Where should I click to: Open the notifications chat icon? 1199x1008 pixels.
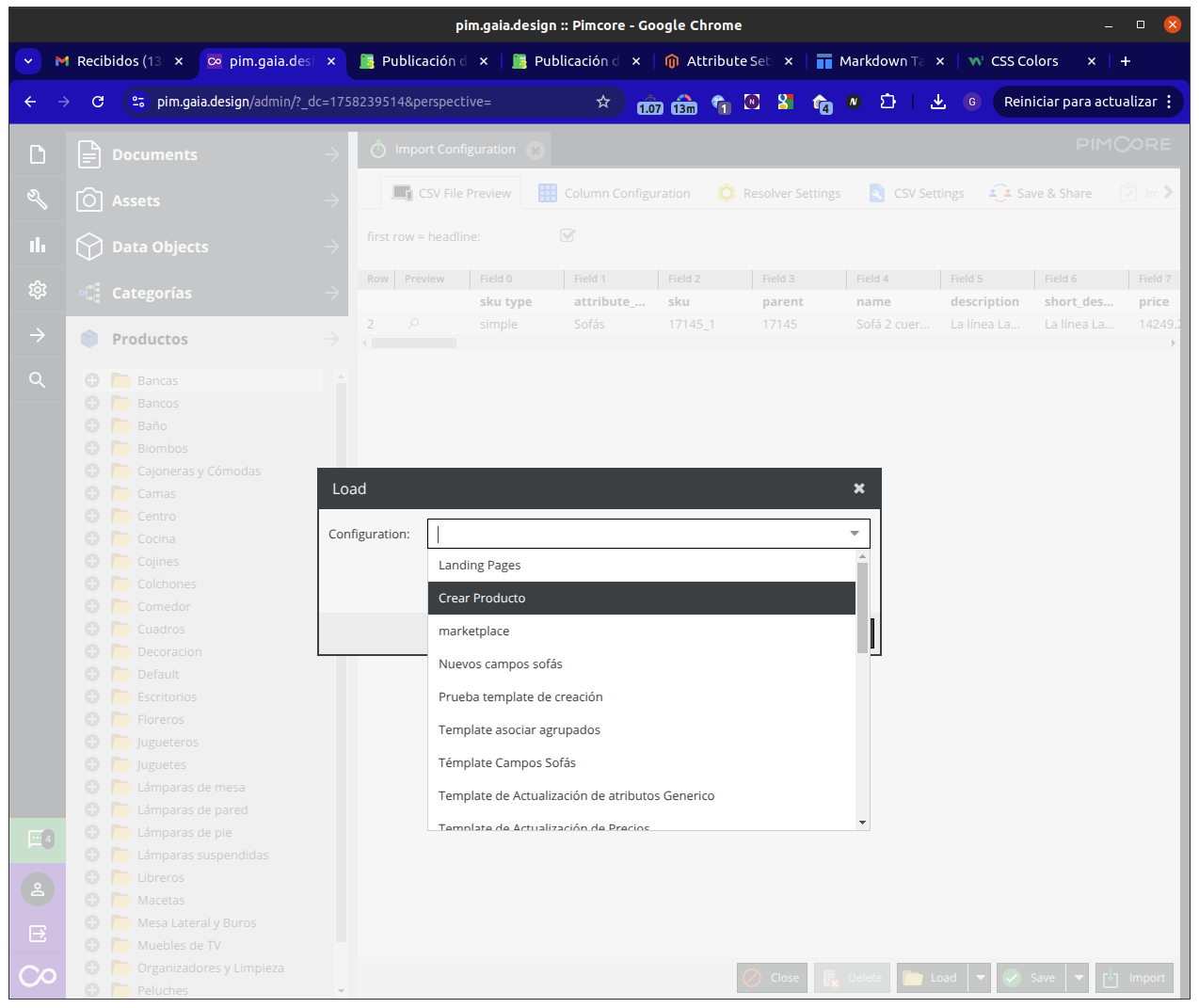(x=38, y=840)
